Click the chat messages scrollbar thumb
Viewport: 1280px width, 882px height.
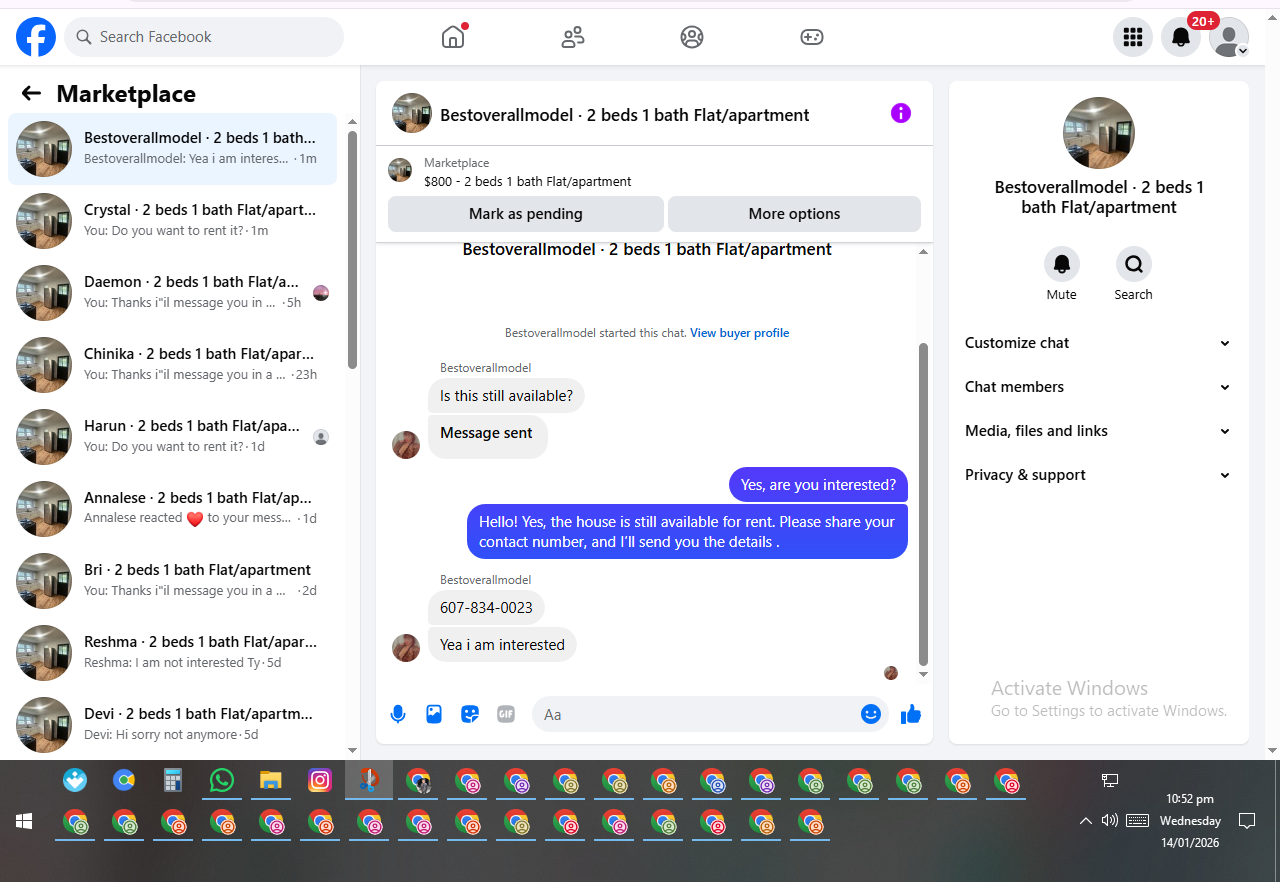pos(923,504)
